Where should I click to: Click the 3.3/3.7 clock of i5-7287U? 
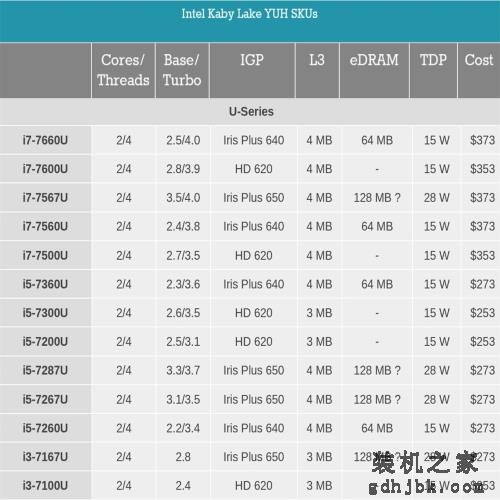[x=183, y=370]
